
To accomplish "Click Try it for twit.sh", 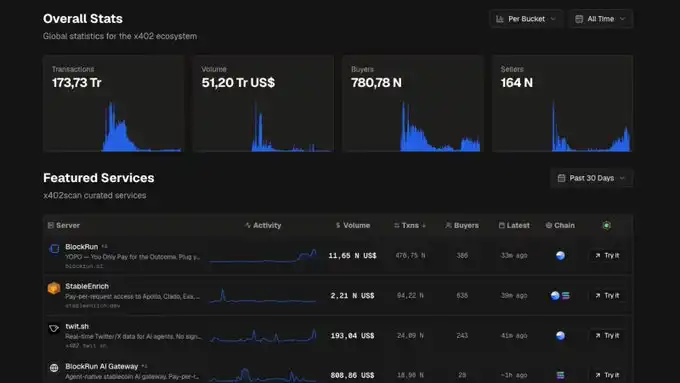I will (x=607, y=335).
